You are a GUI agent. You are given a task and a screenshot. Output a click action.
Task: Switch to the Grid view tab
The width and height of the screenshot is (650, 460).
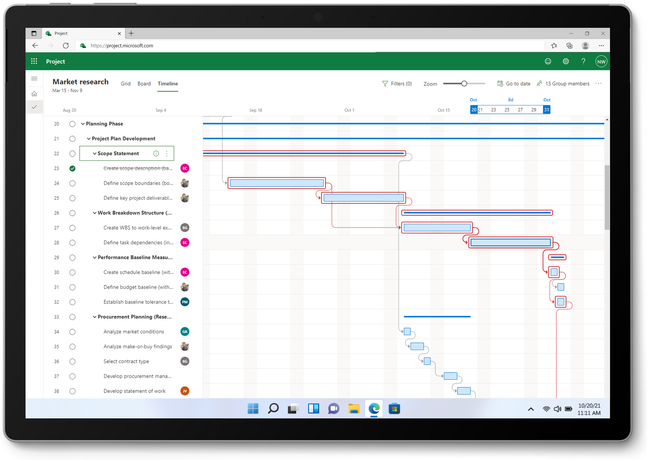[x=126, y=84]
